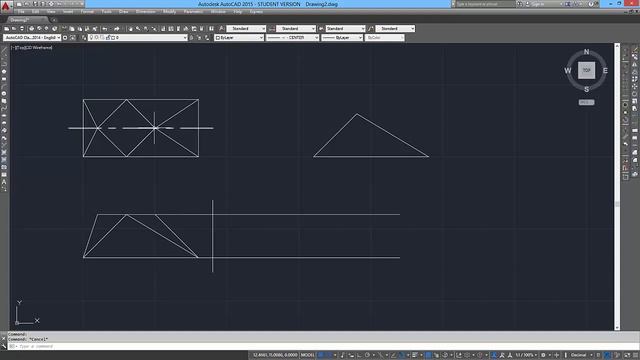Click the Workspace settings gear icon beside workspace dropdown
The width and height of the screenshot is (640, 360).
(65, 38)
